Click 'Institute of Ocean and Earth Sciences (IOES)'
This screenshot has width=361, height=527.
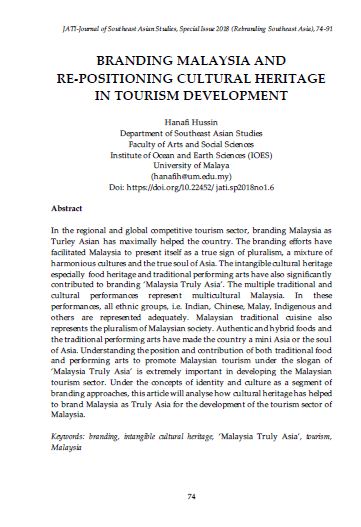click(x=191, y=155)
